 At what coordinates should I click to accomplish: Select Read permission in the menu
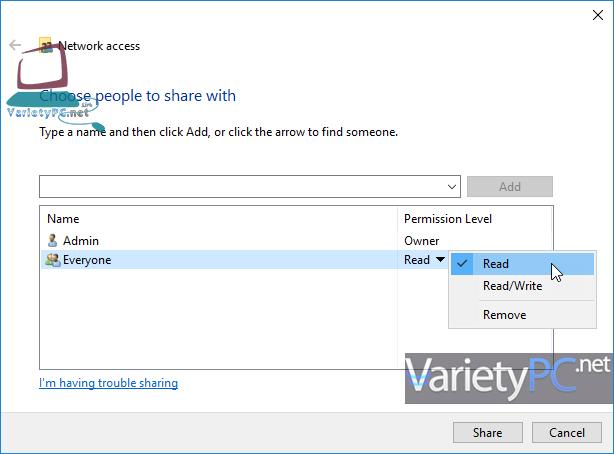(496, 264)
